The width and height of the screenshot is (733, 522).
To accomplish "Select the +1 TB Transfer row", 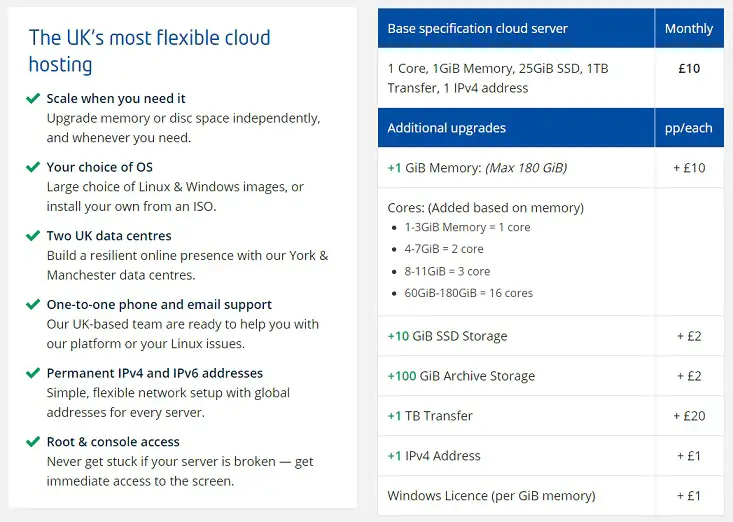I will coord(551,416).
